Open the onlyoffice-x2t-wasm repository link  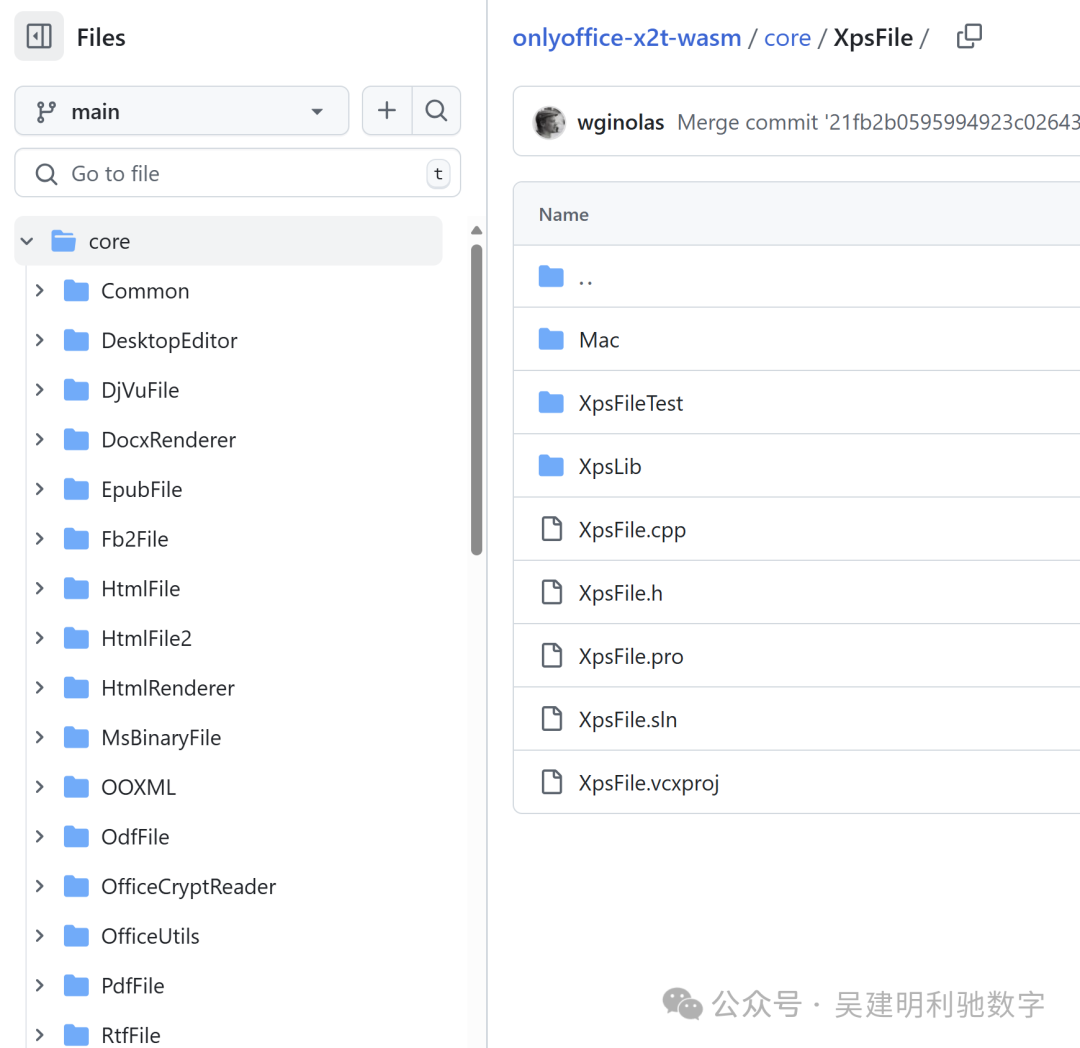[x=627, y=37]
